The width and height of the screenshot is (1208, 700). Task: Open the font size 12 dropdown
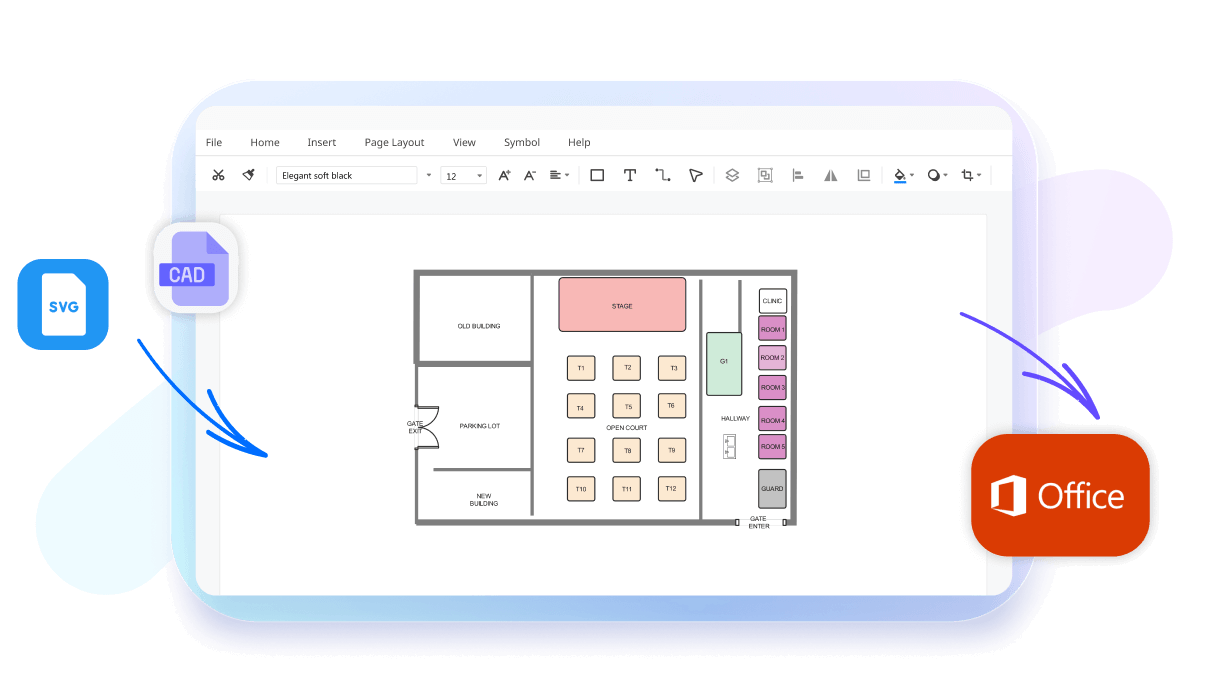(x=480, y=176)
